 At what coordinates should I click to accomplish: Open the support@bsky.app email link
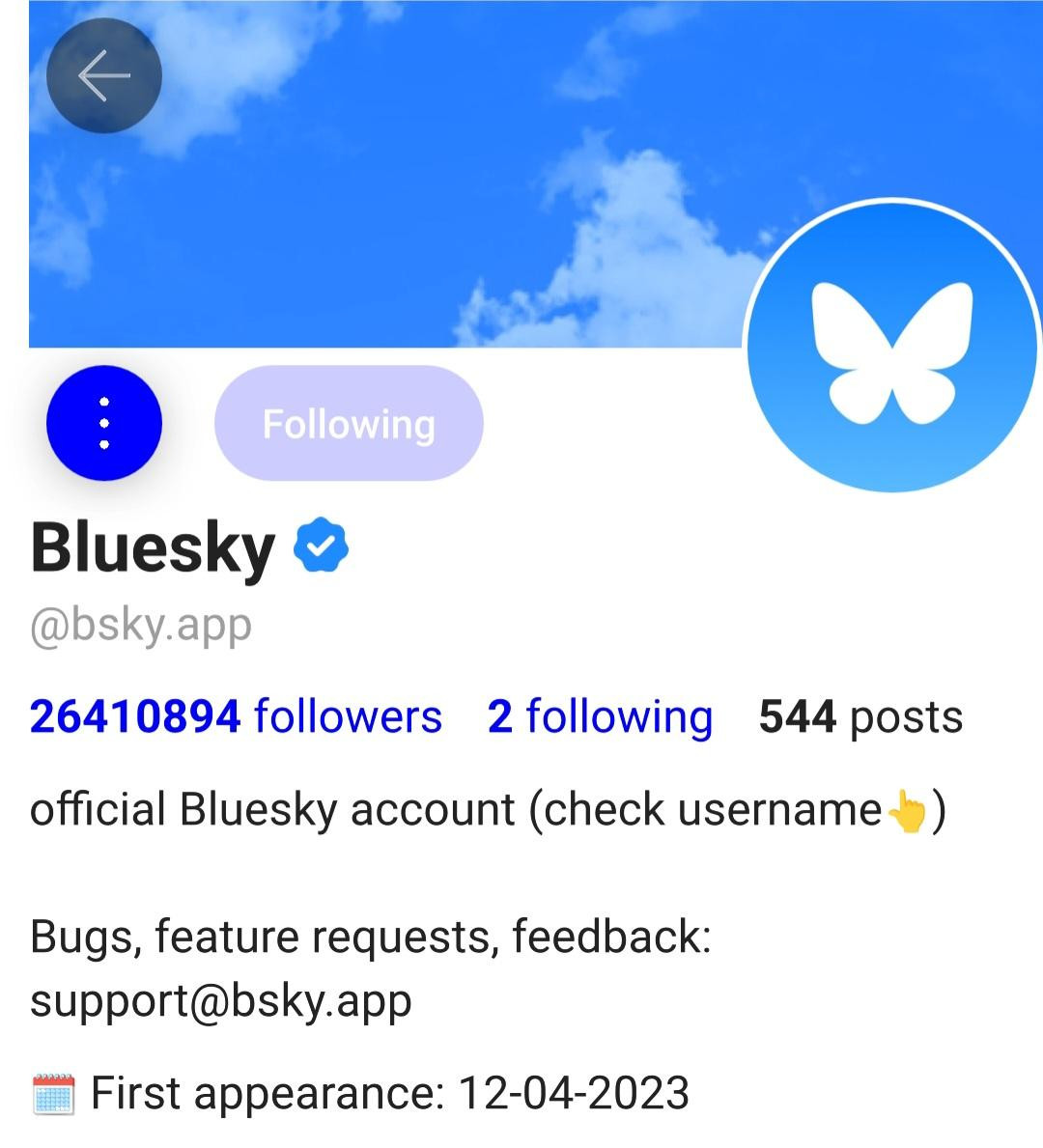coord(220,1001)
